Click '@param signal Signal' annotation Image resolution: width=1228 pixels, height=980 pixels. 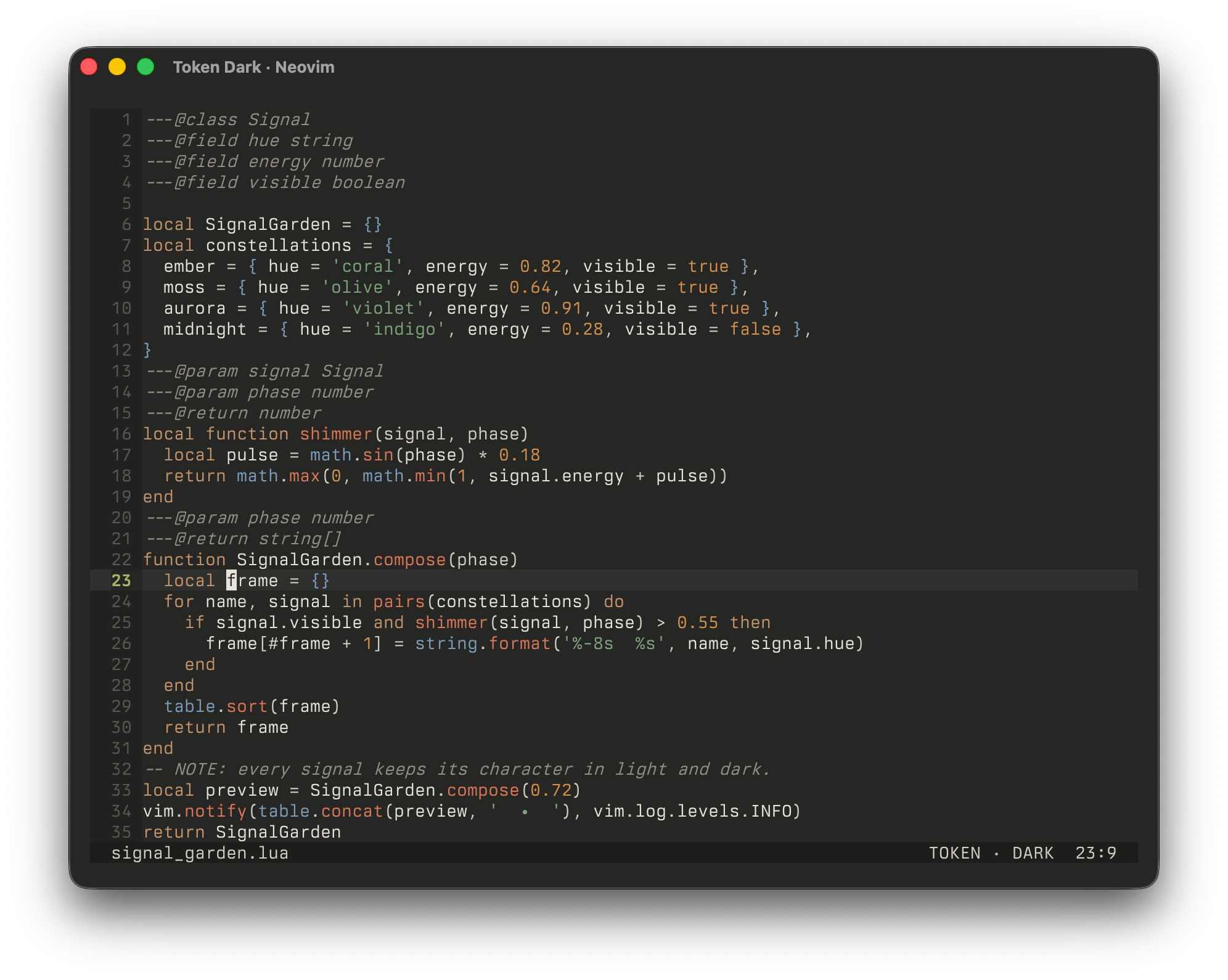[x=279, y=371]
